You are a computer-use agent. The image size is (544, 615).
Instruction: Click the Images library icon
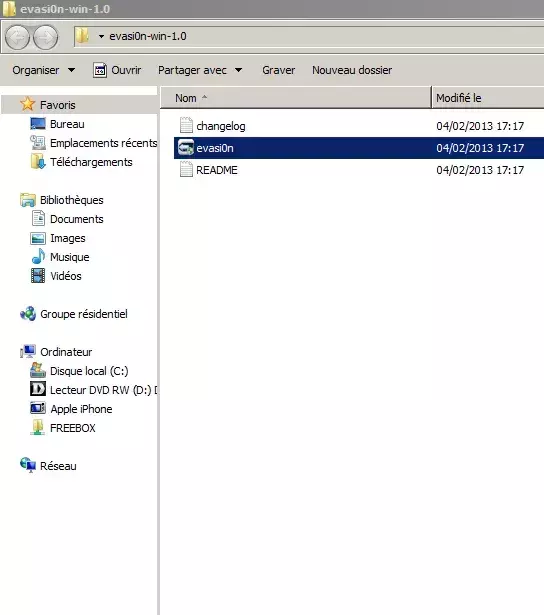click(38, 238)
